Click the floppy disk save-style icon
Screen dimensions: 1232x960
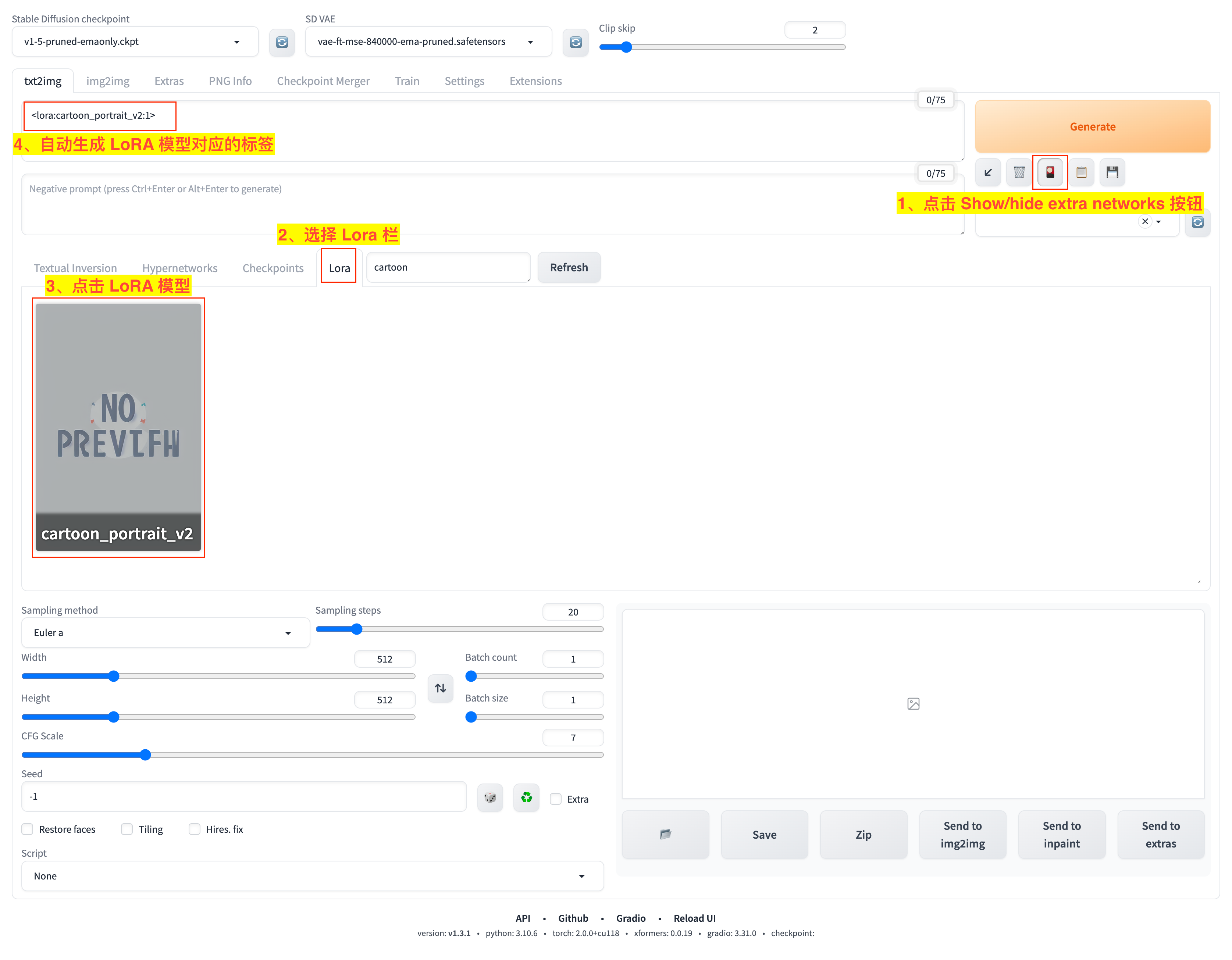(x=1112, y=172)
